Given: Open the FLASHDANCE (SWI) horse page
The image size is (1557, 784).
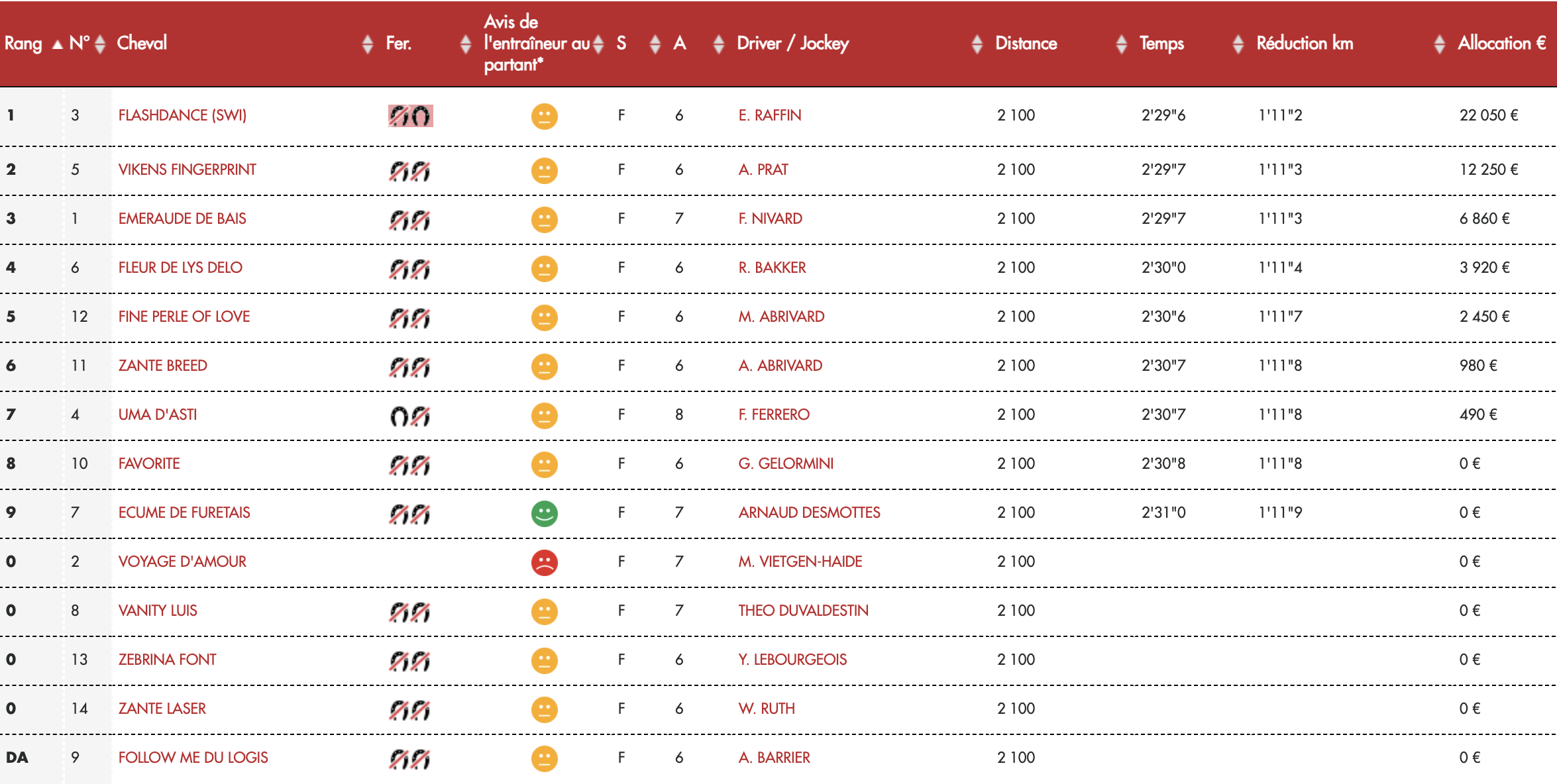Looking at the screenshot, I should (x=182, y=115).
